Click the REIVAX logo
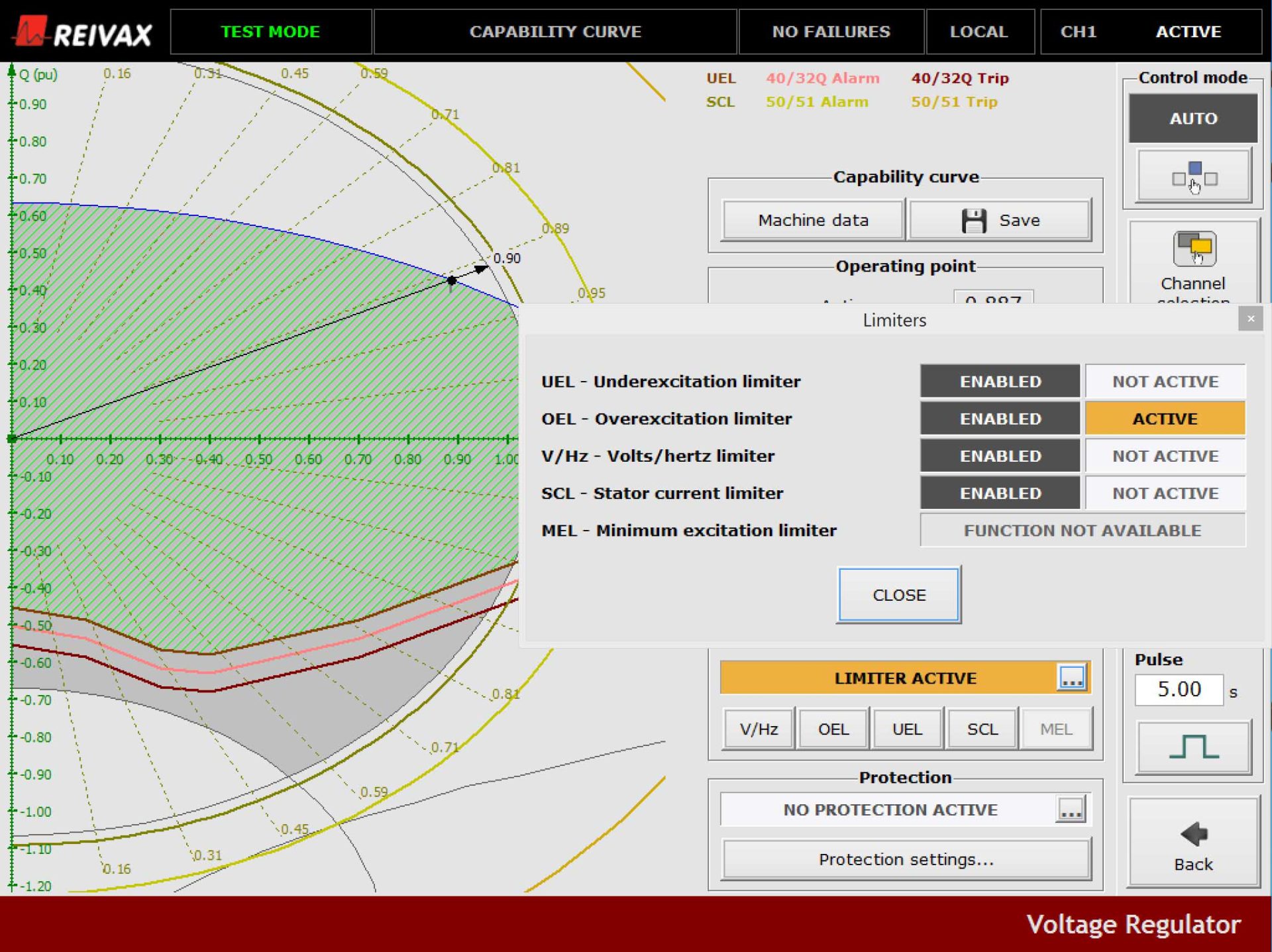 click(x=83, y=31)
